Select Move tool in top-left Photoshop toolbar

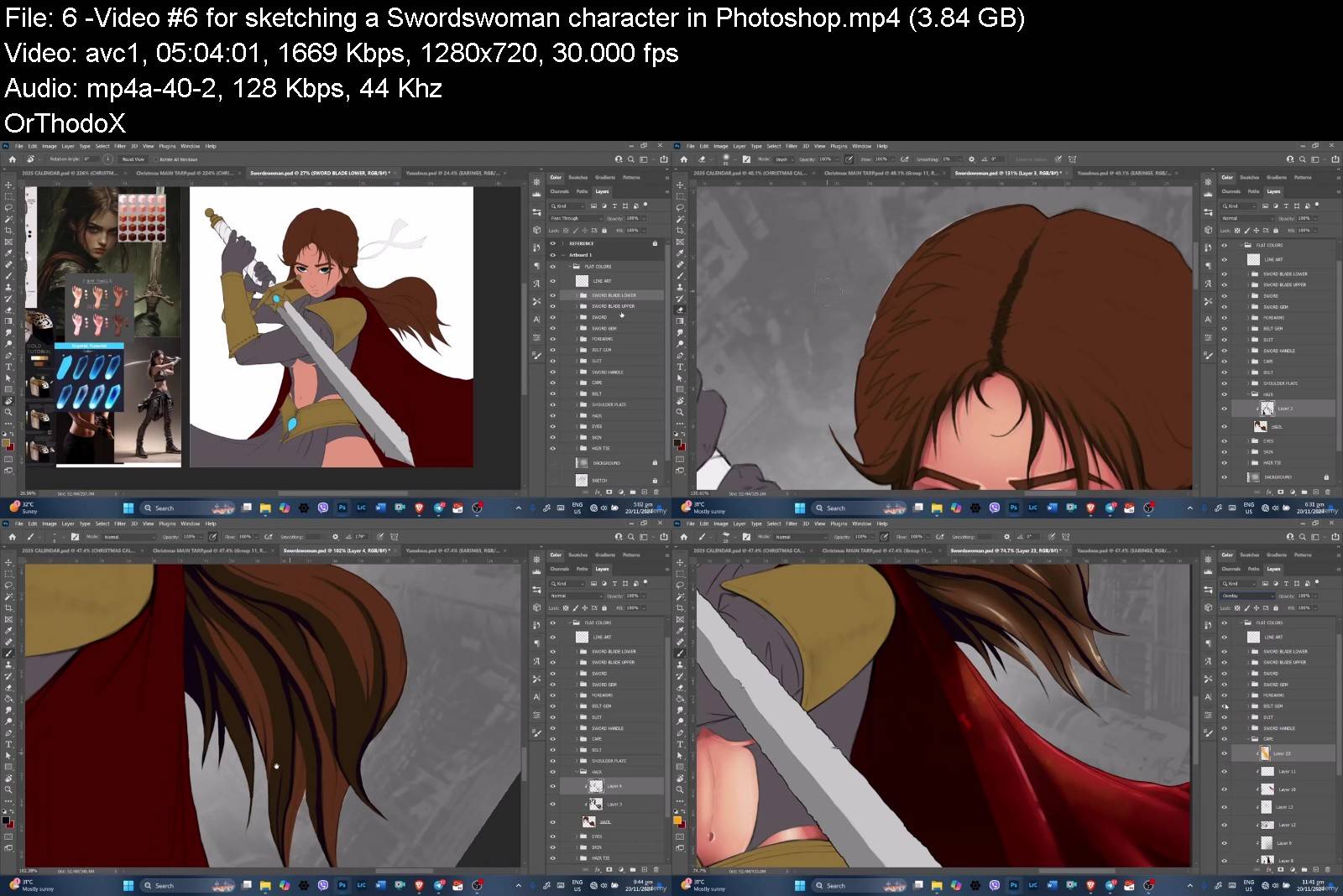(9, 185)
